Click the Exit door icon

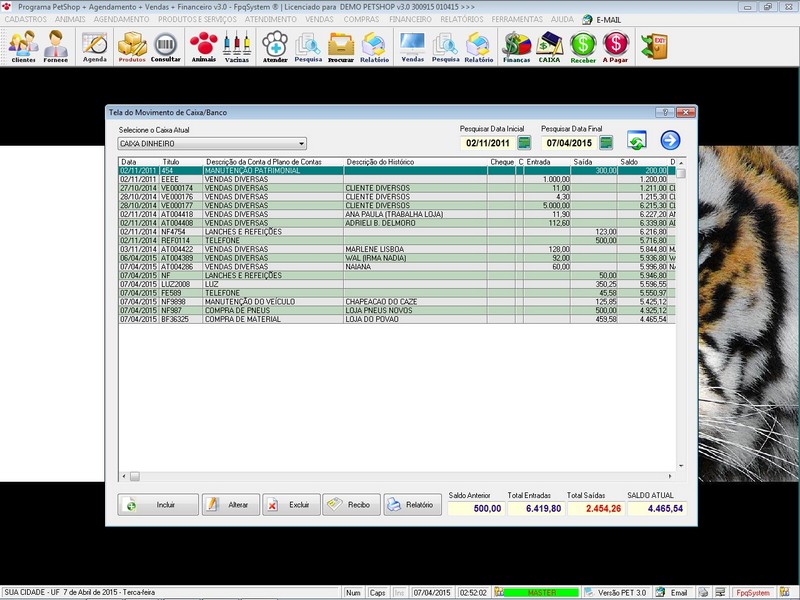pos(655,46)
